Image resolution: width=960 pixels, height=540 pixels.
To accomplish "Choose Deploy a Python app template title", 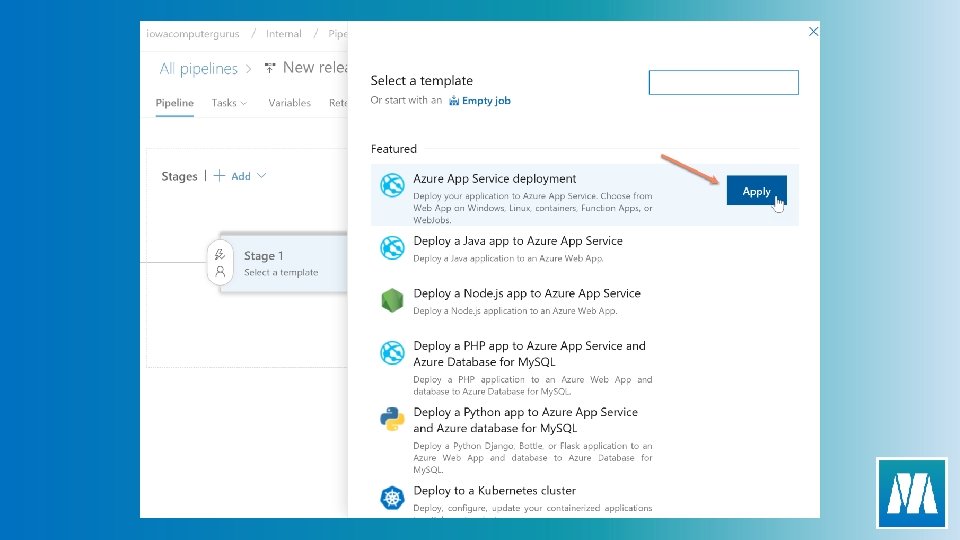I will 525,420.
